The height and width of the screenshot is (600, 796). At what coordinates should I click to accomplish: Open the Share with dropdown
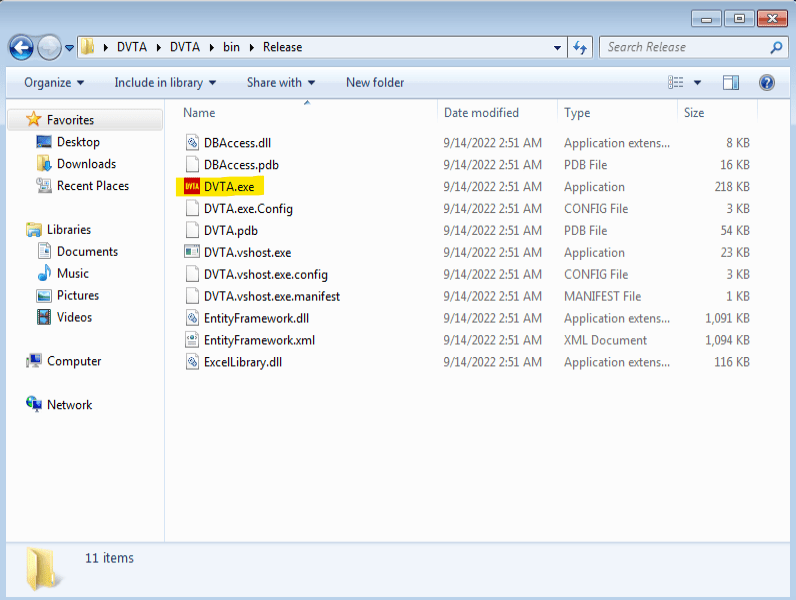point(281,83)
